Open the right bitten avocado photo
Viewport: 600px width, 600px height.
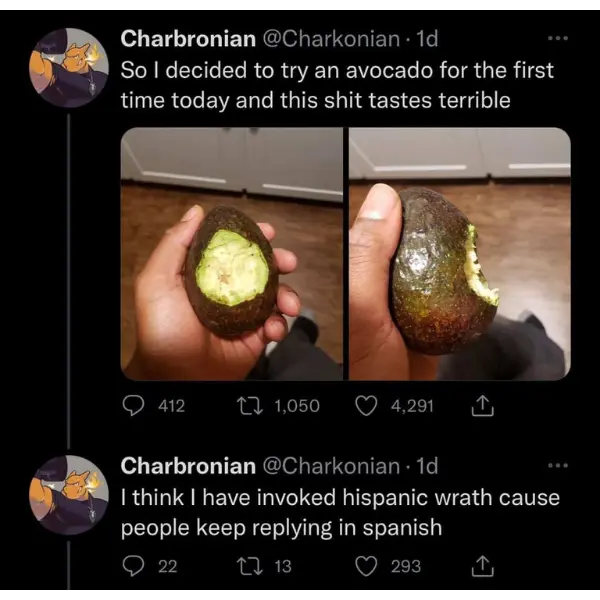460,254
